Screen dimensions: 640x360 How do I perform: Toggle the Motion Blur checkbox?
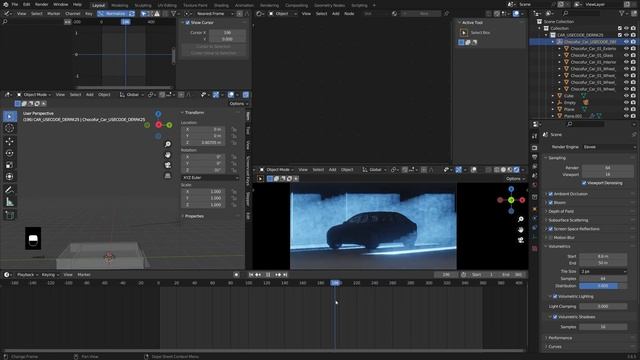(x=551, y=238)
